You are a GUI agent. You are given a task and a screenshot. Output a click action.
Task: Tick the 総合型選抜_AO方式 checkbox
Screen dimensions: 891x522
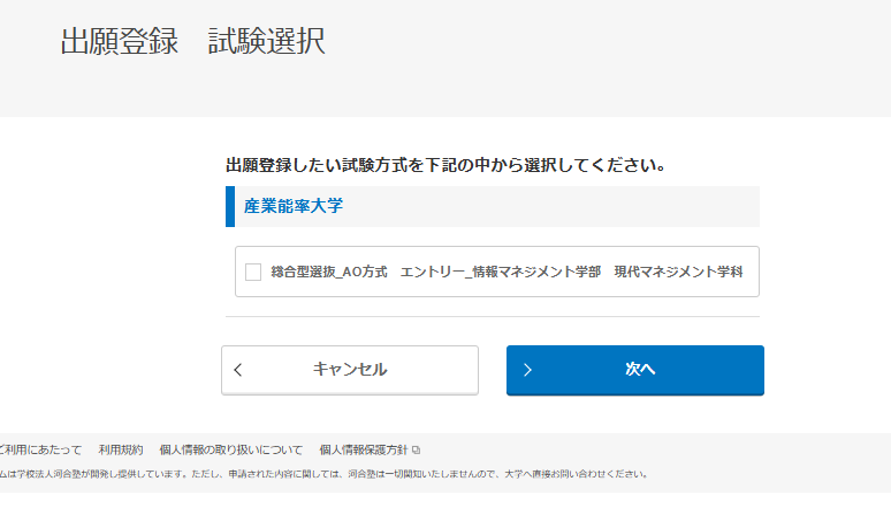pyautogui.click(x=253, y=272)
